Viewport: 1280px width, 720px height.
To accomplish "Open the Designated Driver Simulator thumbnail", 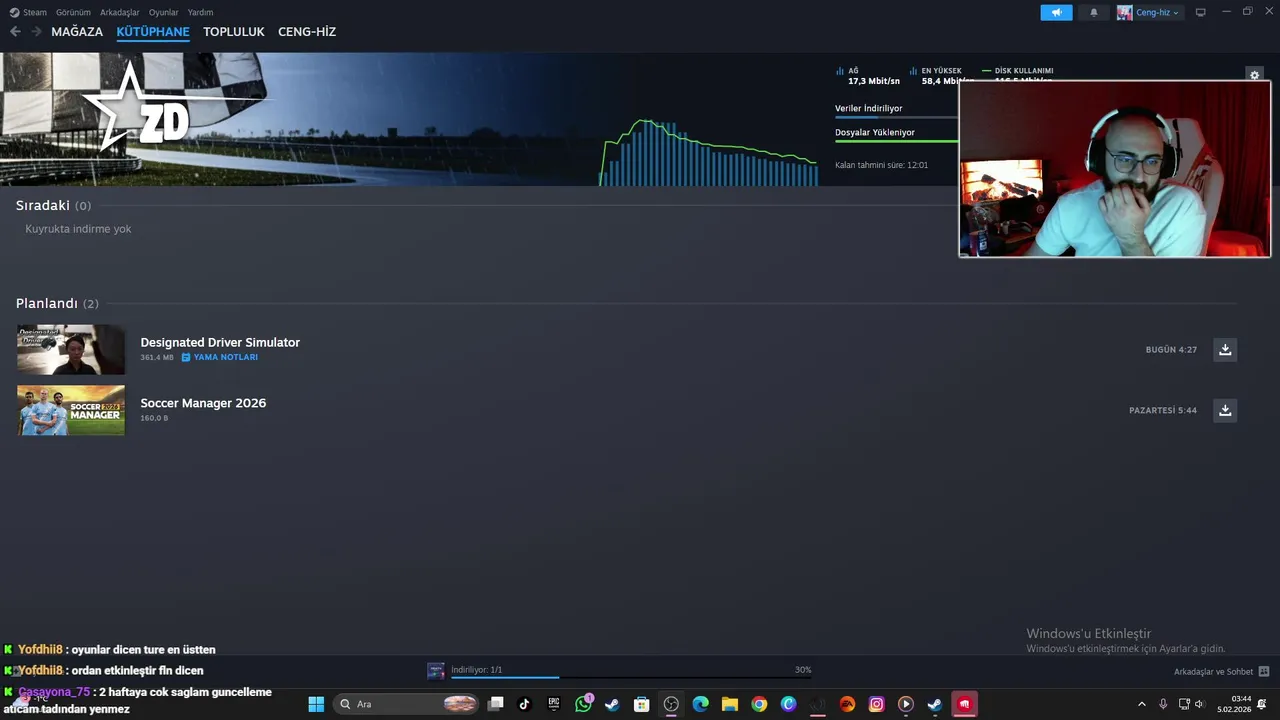I will 71,349.
